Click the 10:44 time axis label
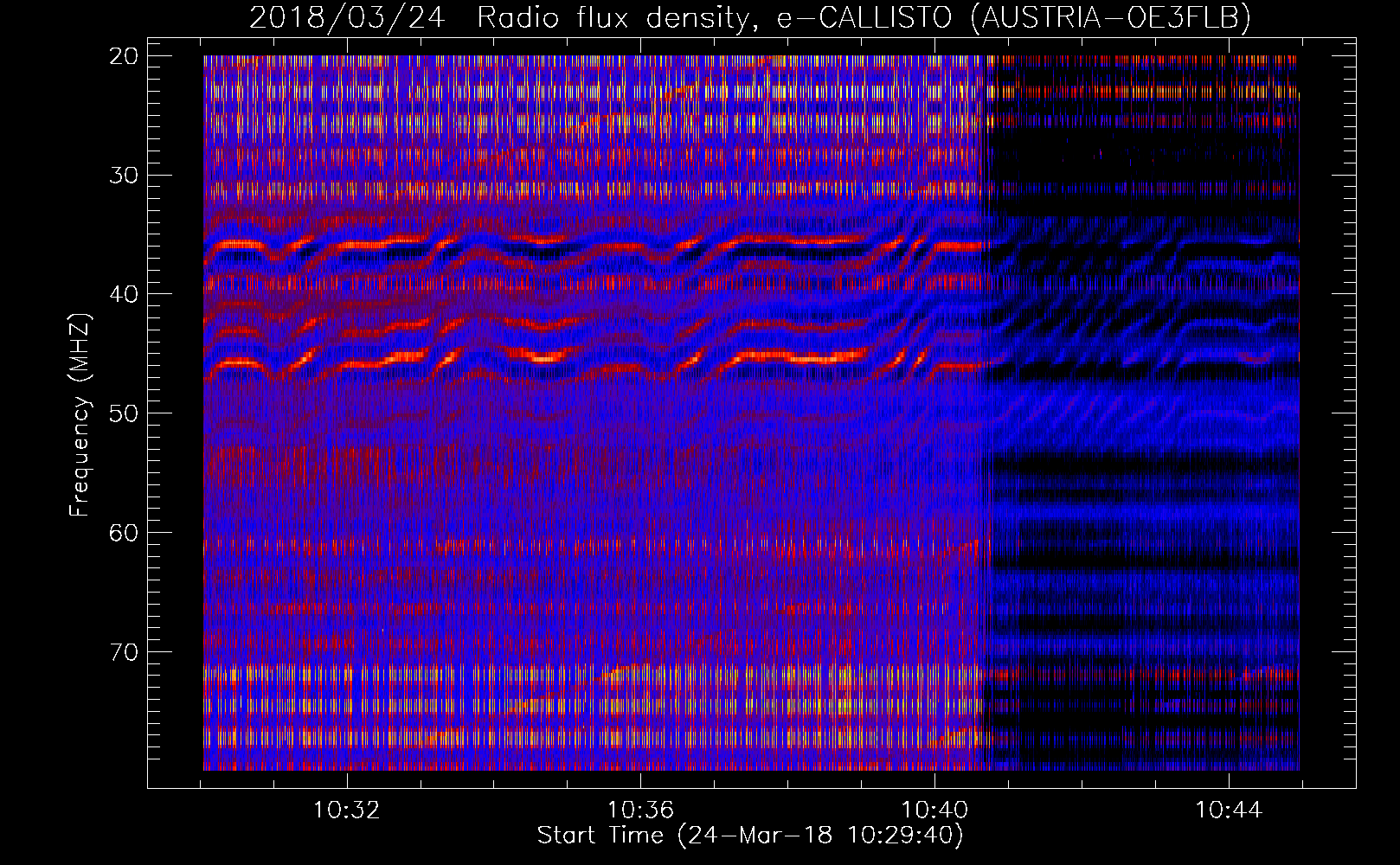 click(x=1229, y=811)
